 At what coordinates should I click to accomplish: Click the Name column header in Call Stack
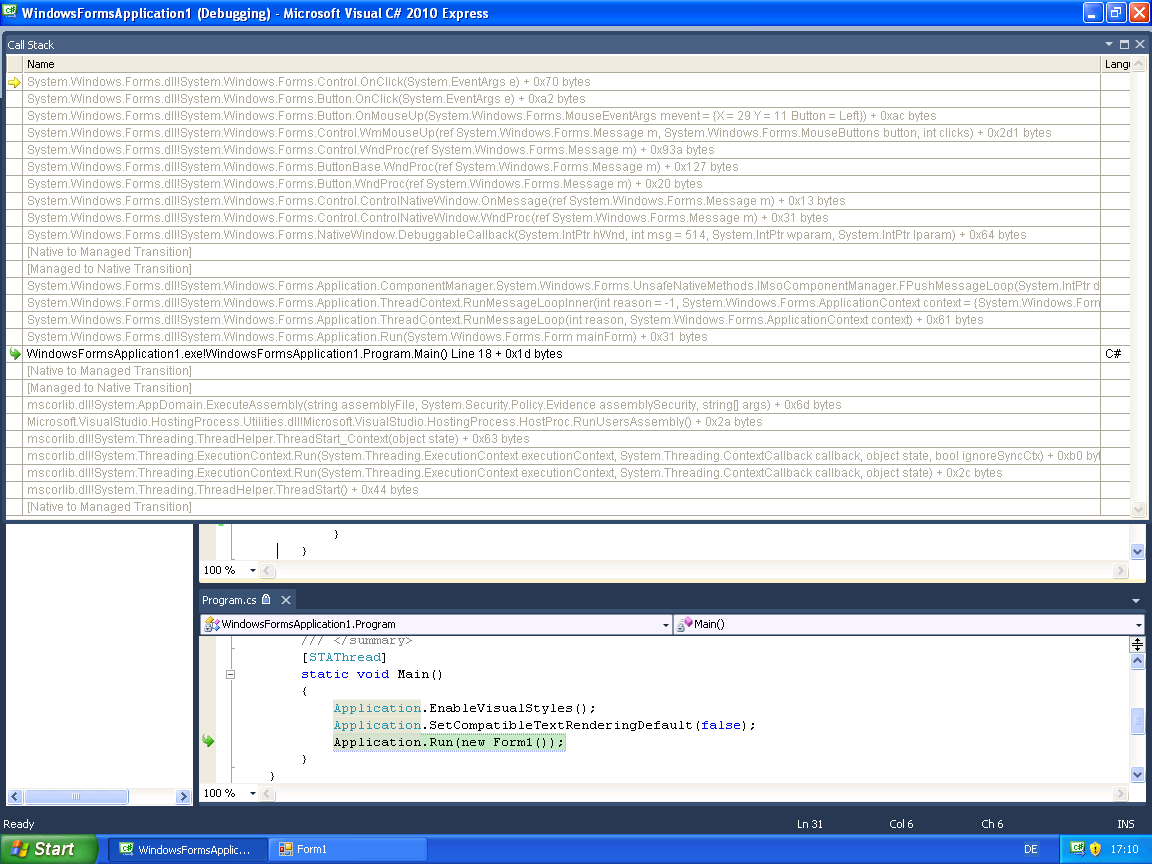(x=561, y=64)
